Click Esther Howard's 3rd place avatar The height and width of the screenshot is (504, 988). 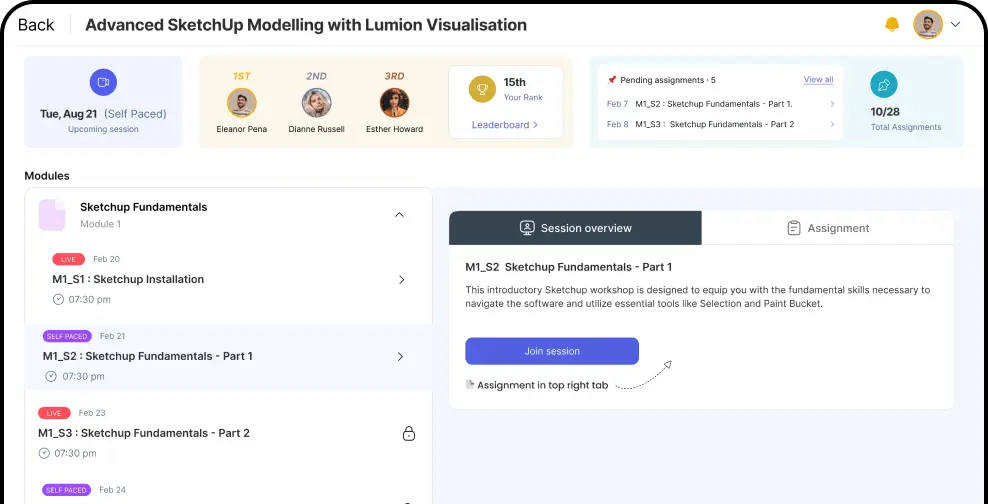coord(394,103)
